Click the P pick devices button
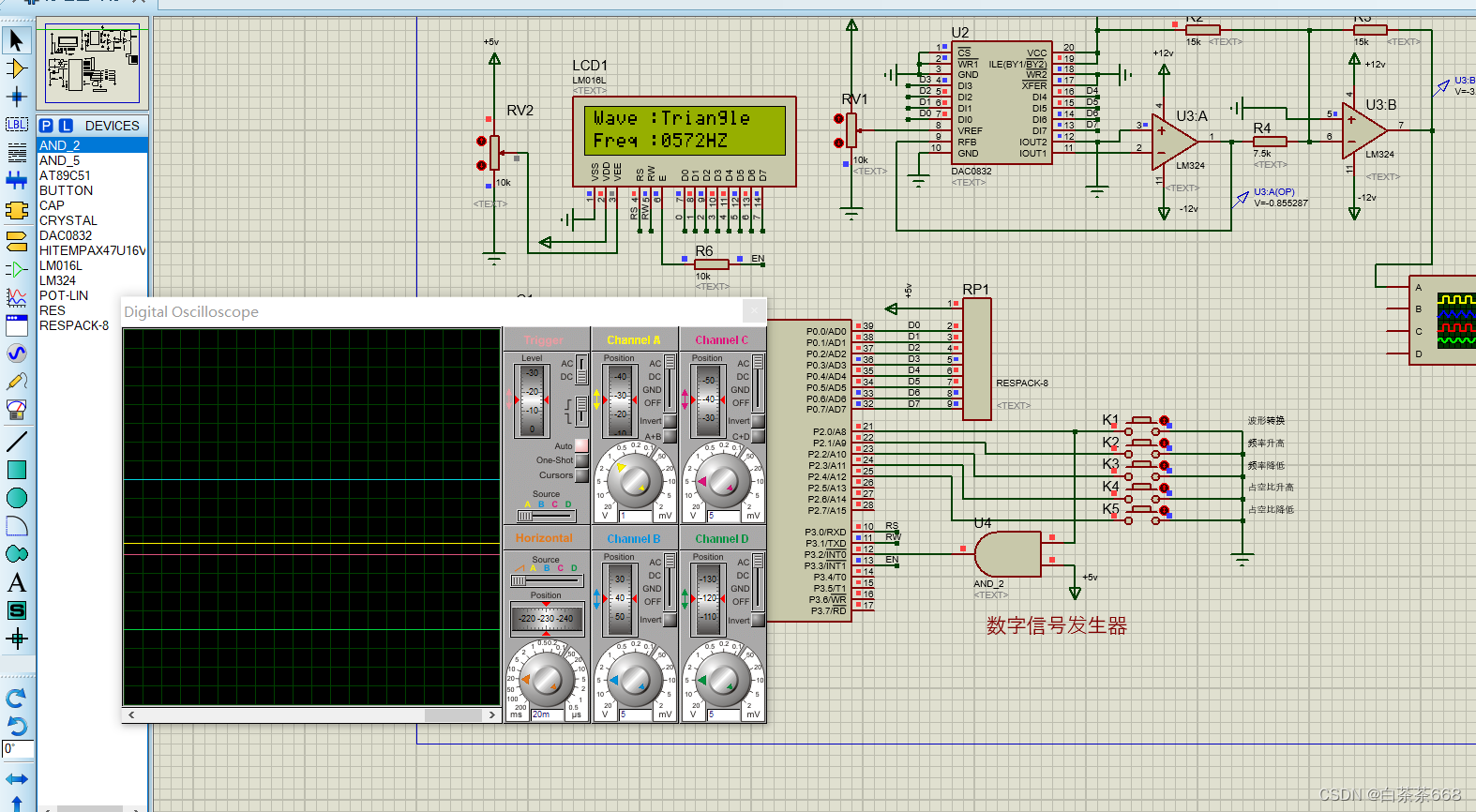 tap(46, 126)
